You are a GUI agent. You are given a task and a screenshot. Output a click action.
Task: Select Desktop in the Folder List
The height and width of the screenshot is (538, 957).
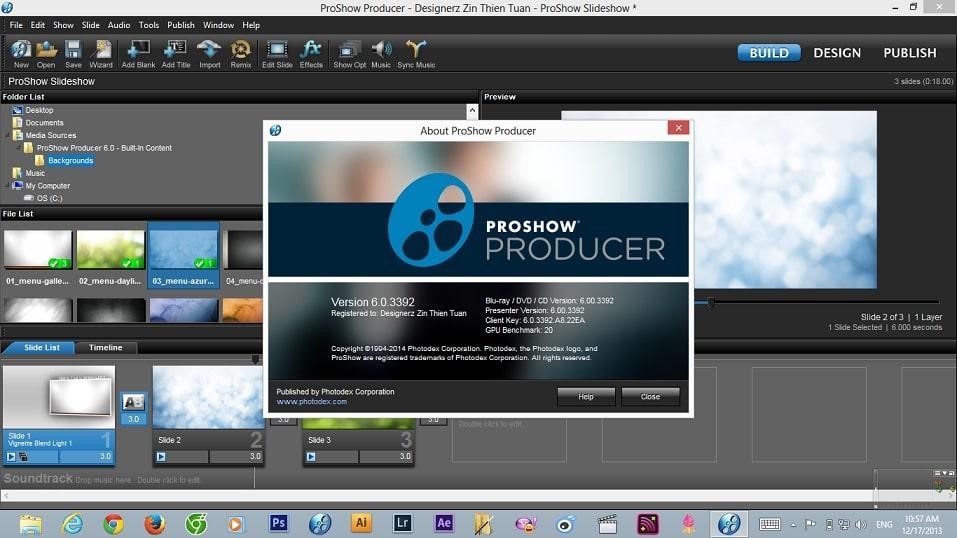(x=39, y=110)
